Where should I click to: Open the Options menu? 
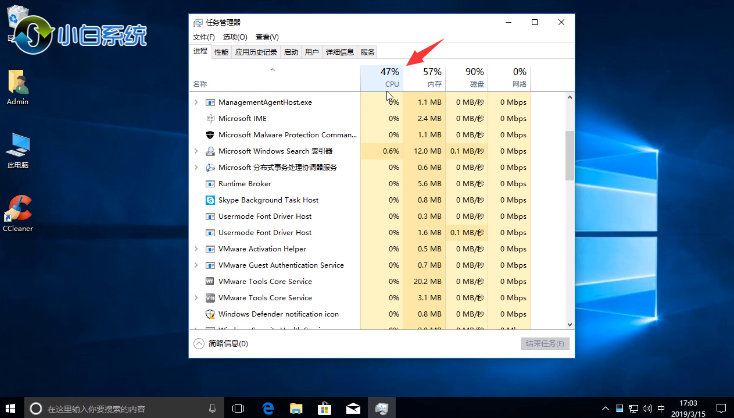click(235, 37)
